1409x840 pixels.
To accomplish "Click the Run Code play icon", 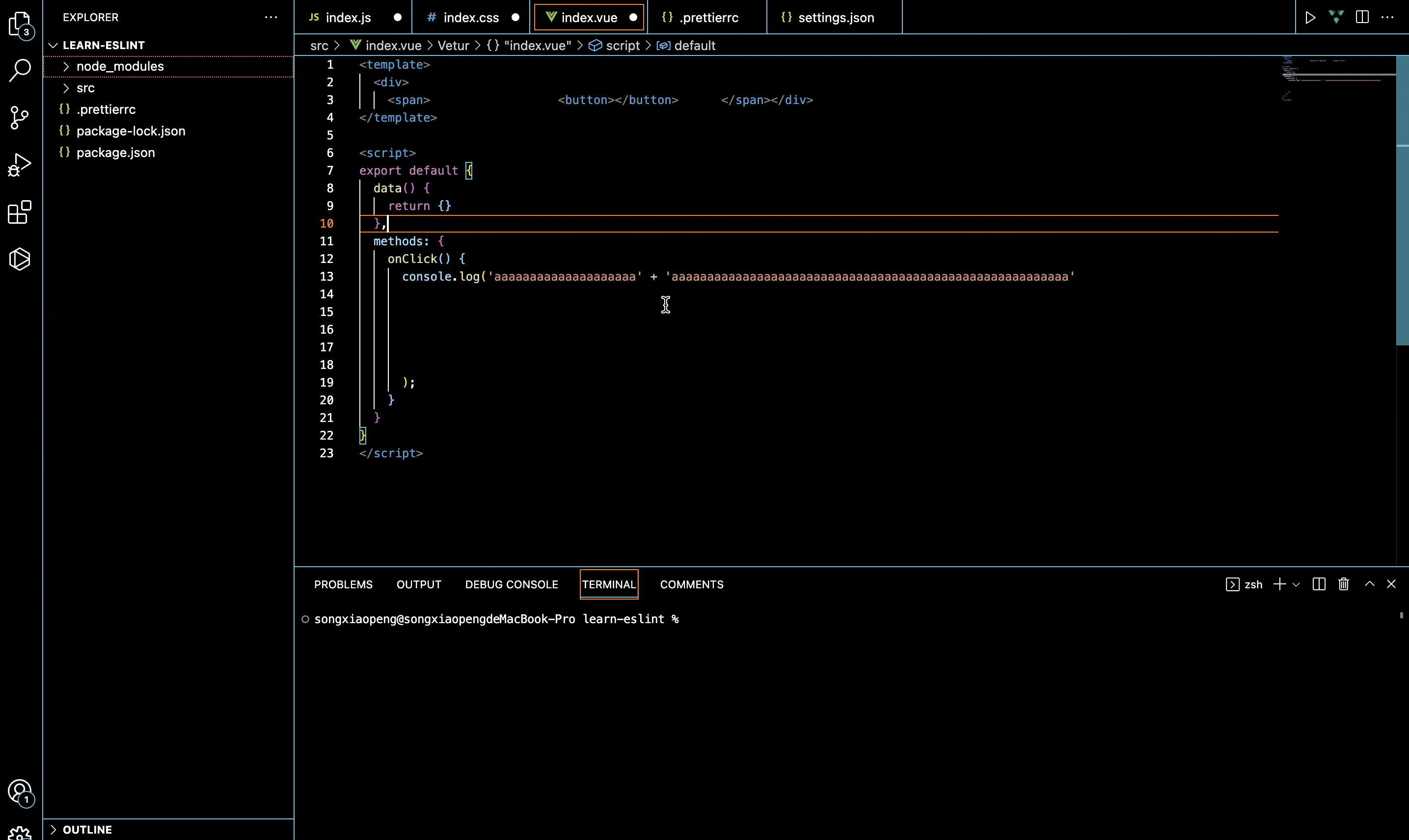I will 1310,18.
